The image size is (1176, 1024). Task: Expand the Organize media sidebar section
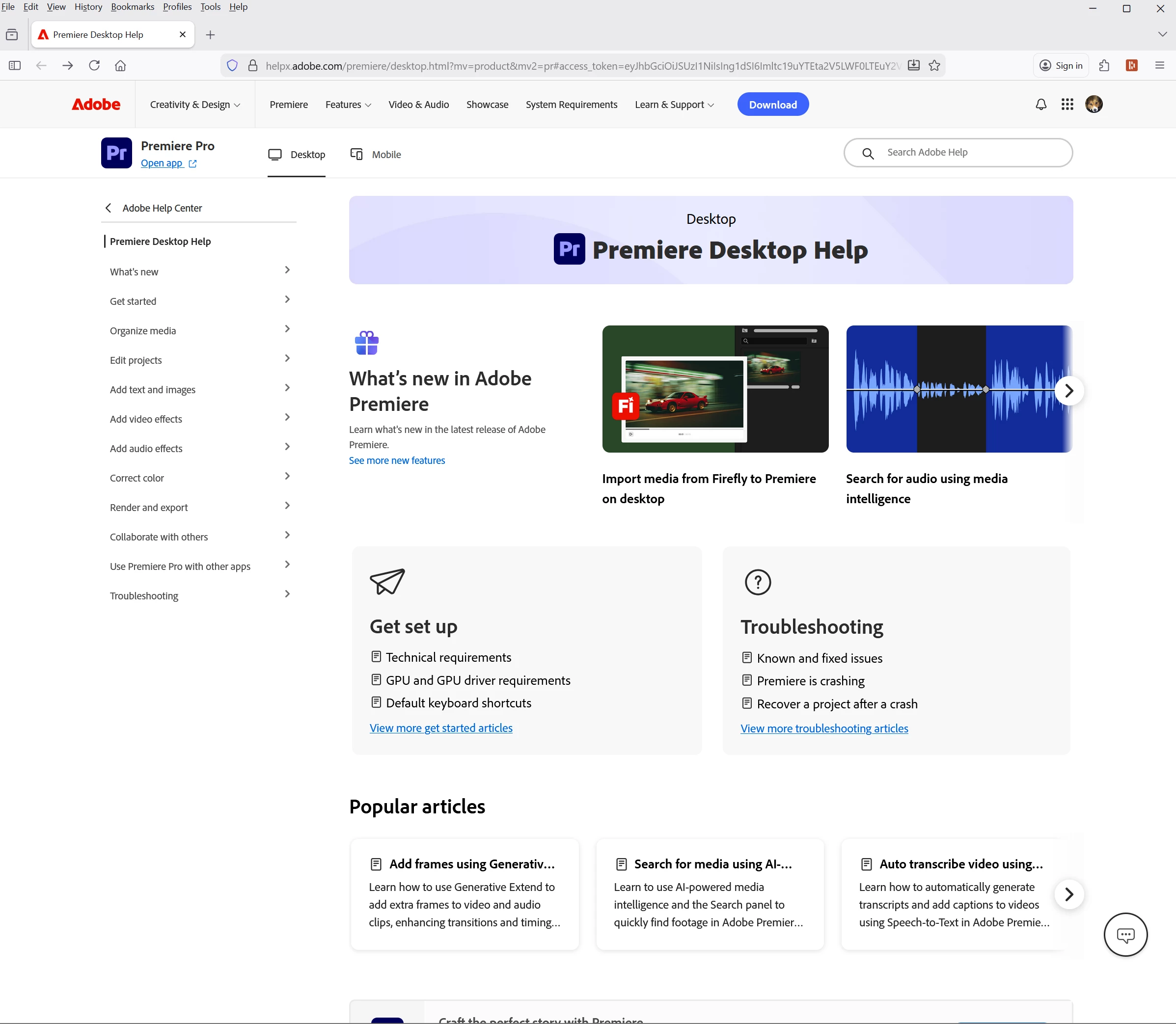click(x=287, y=329)
